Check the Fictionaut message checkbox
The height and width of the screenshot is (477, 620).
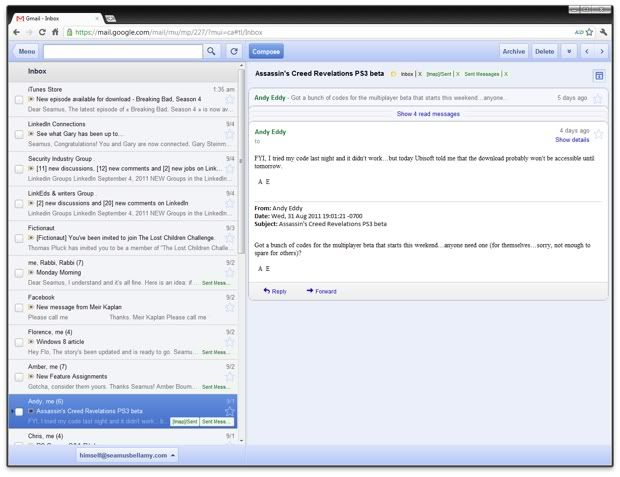coord(19,238)
